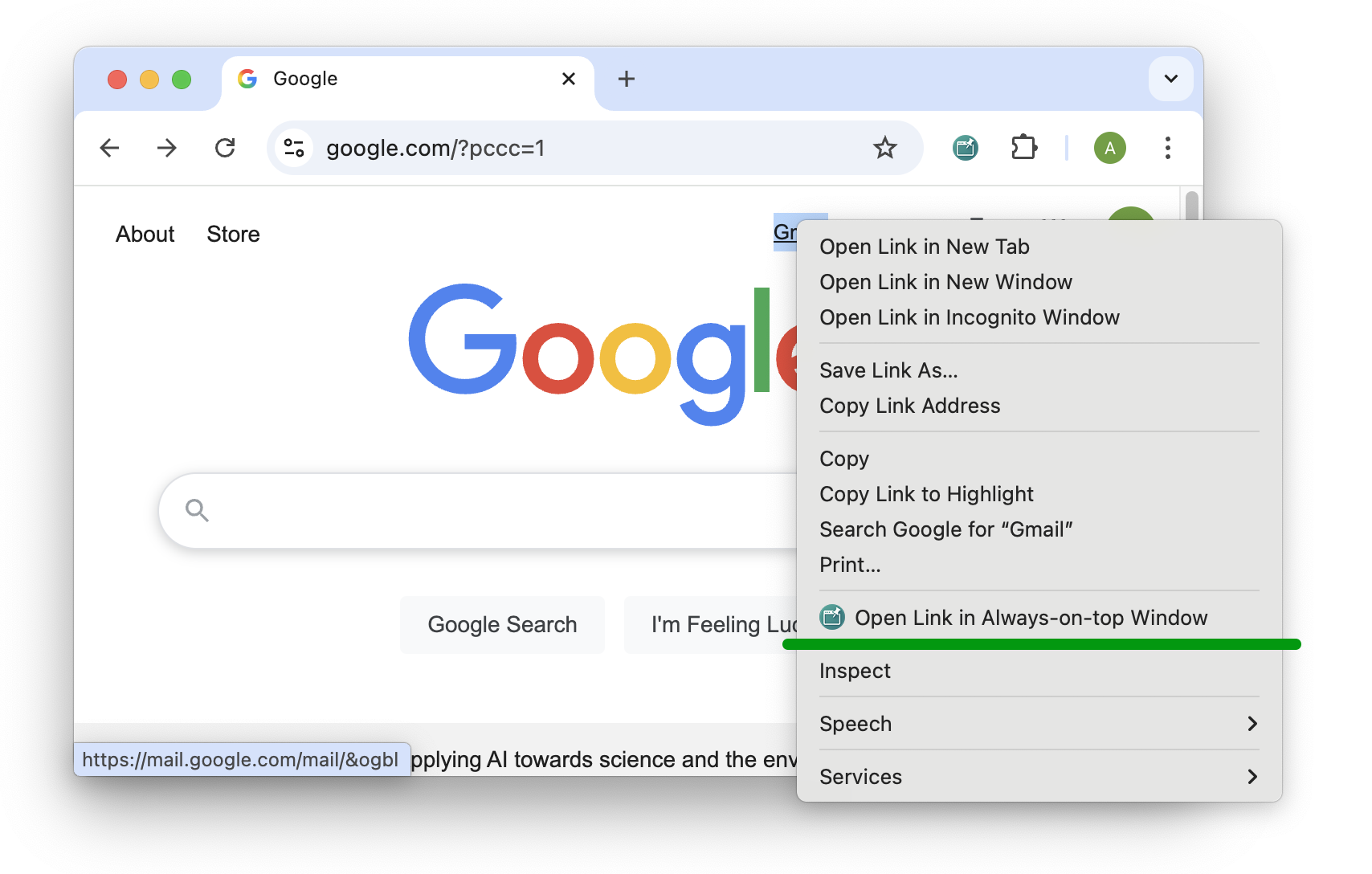The width and height of the screenshot is (1372, 874).
Task: Select Copy Link Address
Action: (909, 406)
